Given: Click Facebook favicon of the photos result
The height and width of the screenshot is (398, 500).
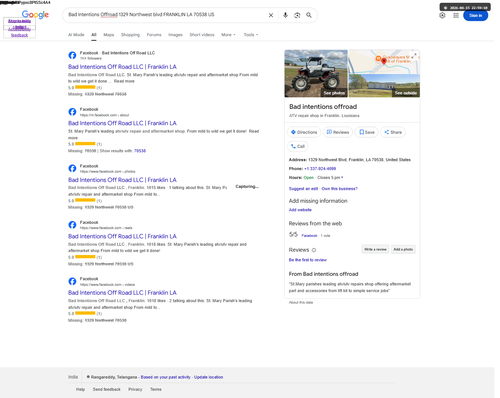Looking at the screenshot, I should point(72,168).
